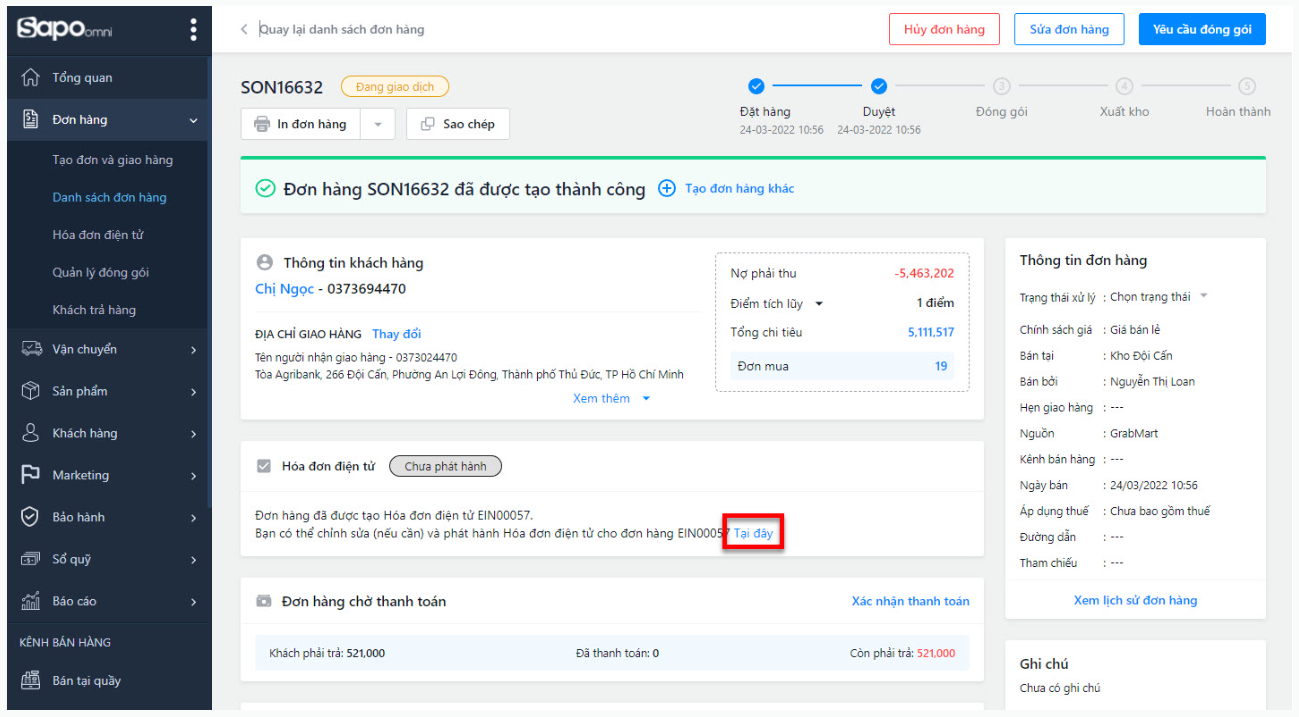Open Tạo đơn và giao hàng menu item
The width and height of the screenshot is (1299, 717).
click(113, 160)
